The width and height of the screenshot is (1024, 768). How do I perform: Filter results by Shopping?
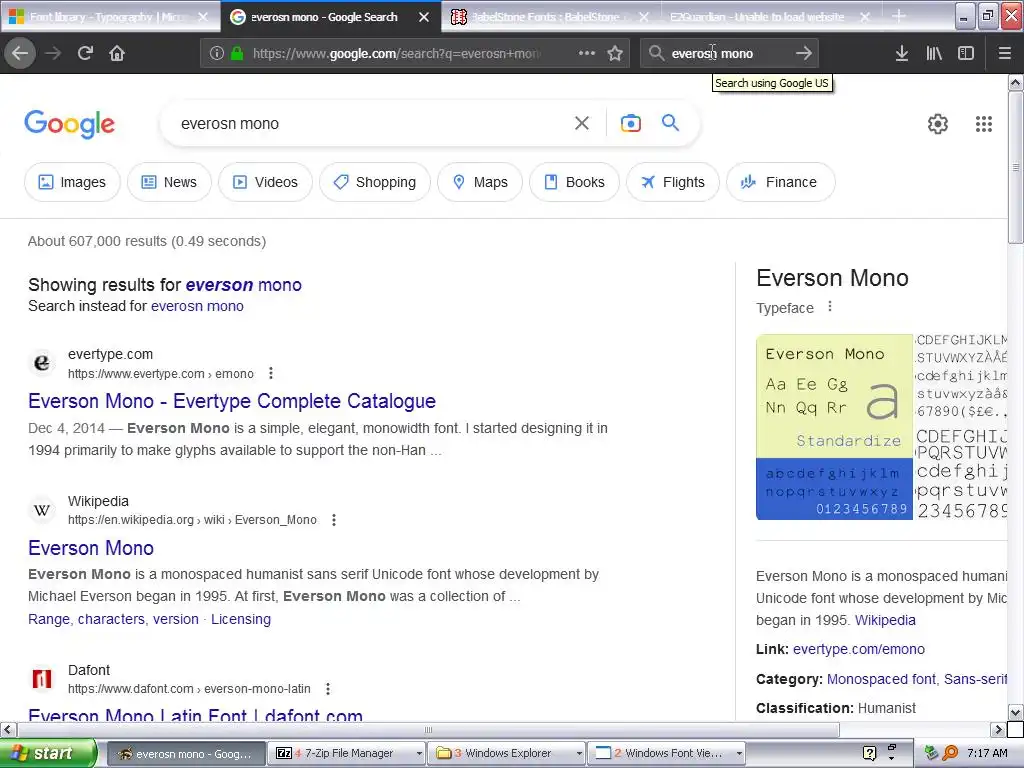click(375, 182)
